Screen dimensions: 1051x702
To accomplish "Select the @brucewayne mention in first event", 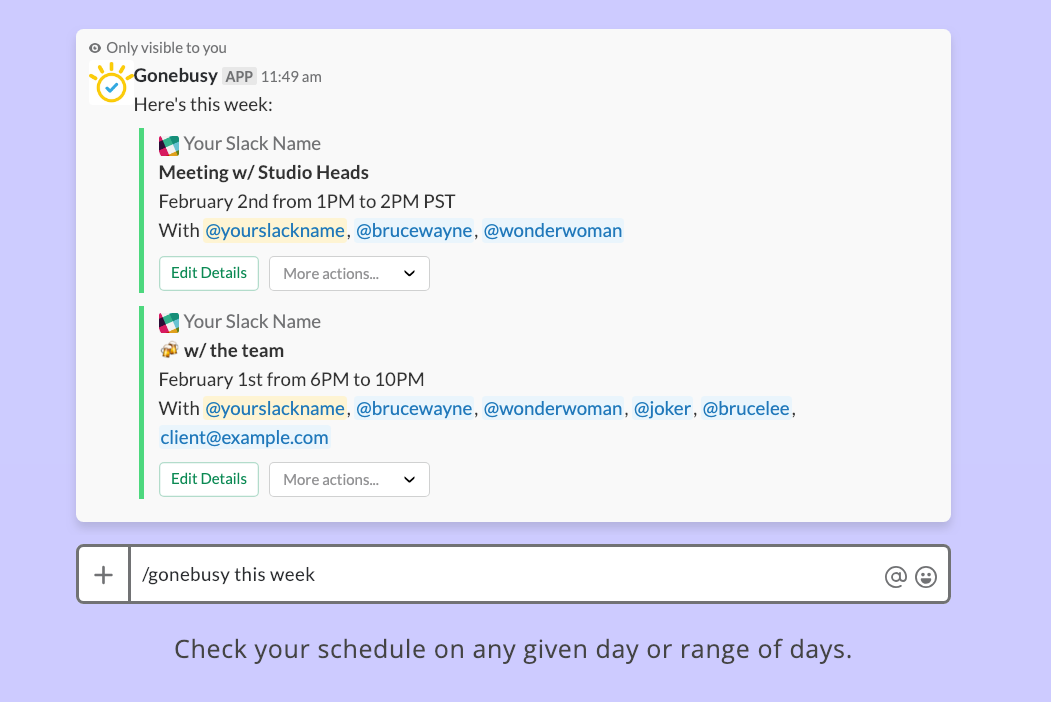I will [414, 230].
